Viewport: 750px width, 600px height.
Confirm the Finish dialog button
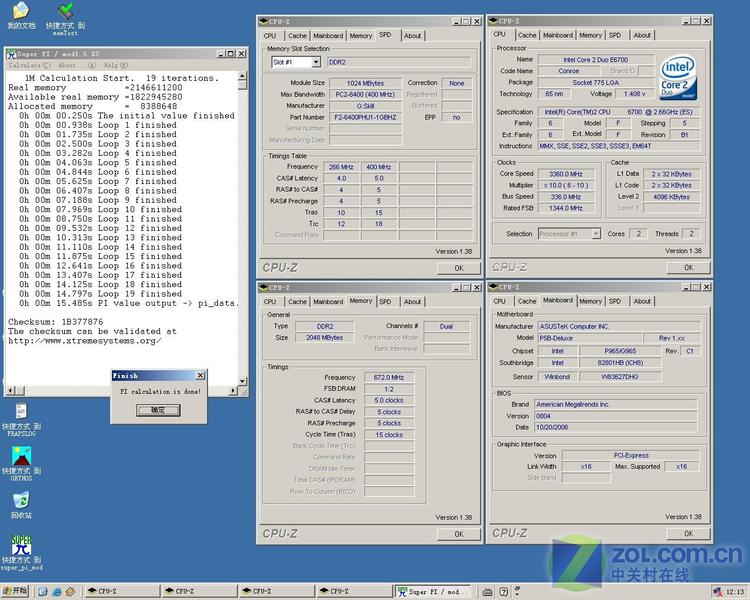[158, 410]
